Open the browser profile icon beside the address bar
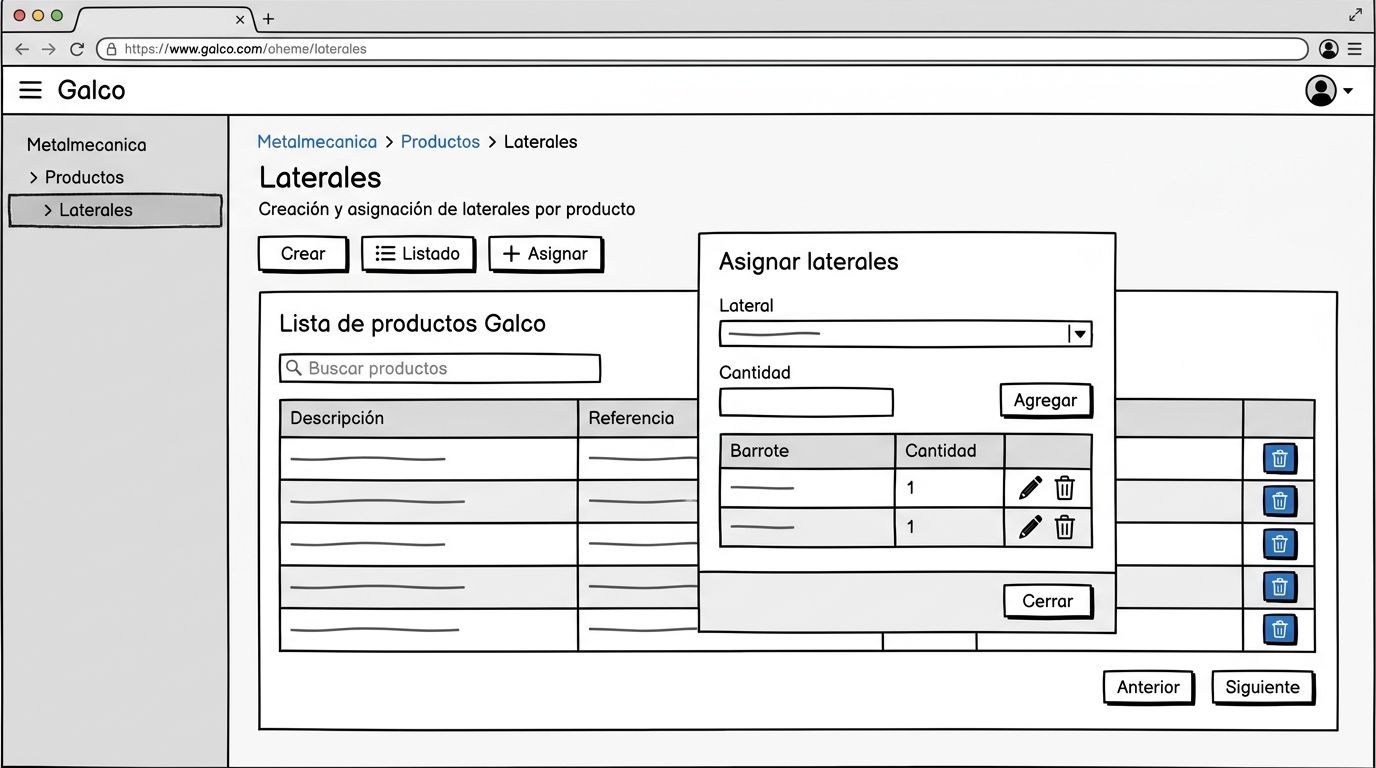 tap(1329, 49)
